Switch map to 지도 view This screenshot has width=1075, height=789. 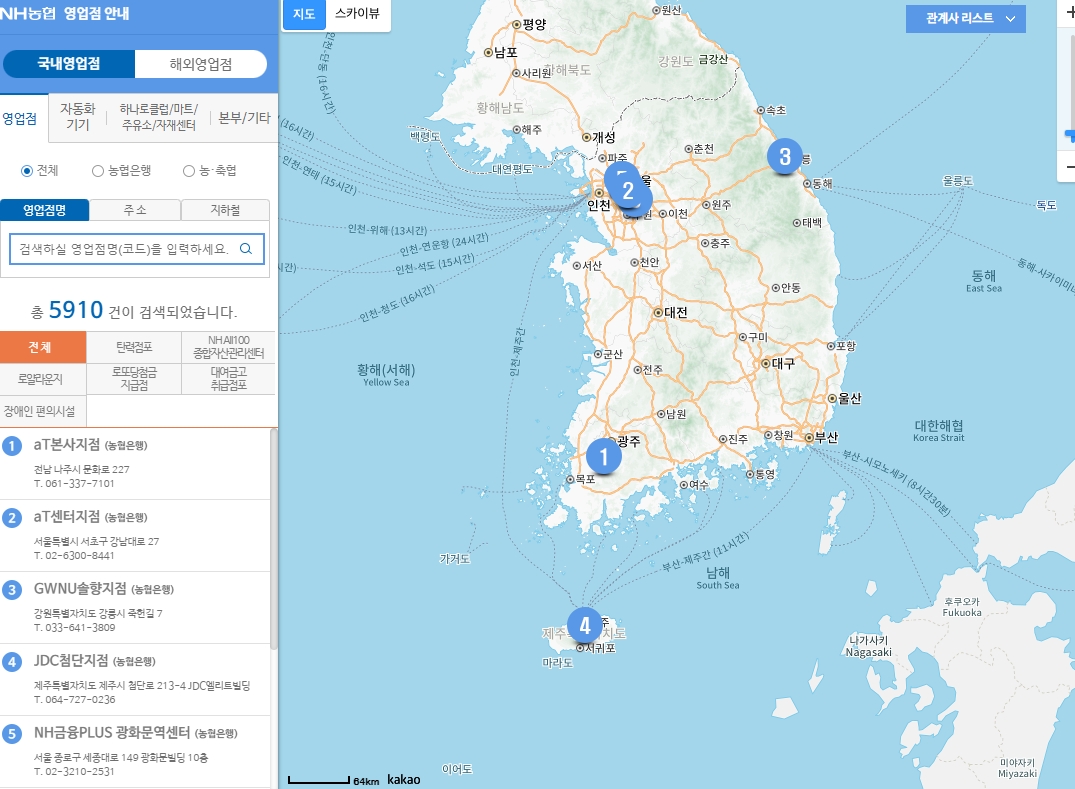(x=304, y=14)
